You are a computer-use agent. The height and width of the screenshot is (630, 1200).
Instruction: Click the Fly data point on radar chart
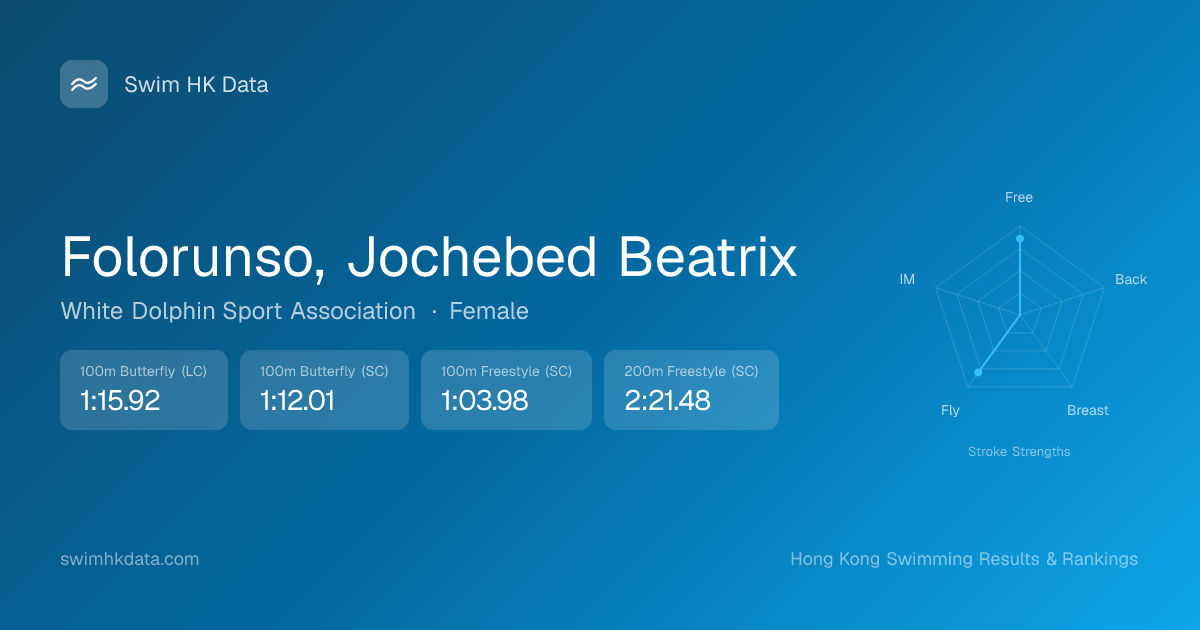(x=978, y=372)
